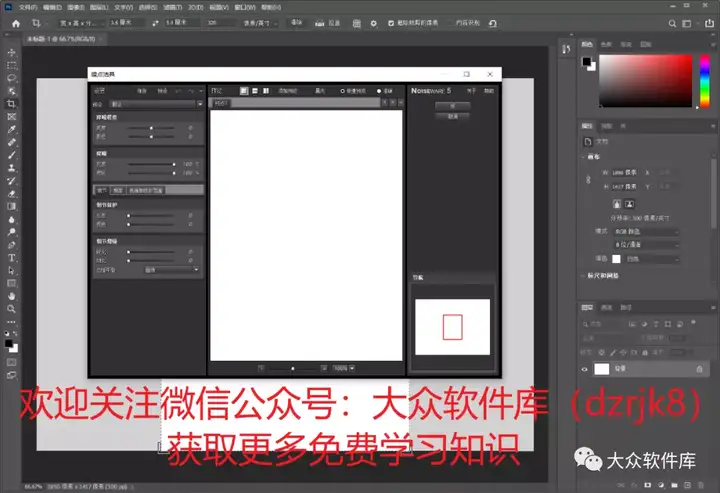Viewport: 720px width, 493px height.
Task: Select the first preview radio button in Noiseware
Action: pyautogui.click(x=342, y=91)
